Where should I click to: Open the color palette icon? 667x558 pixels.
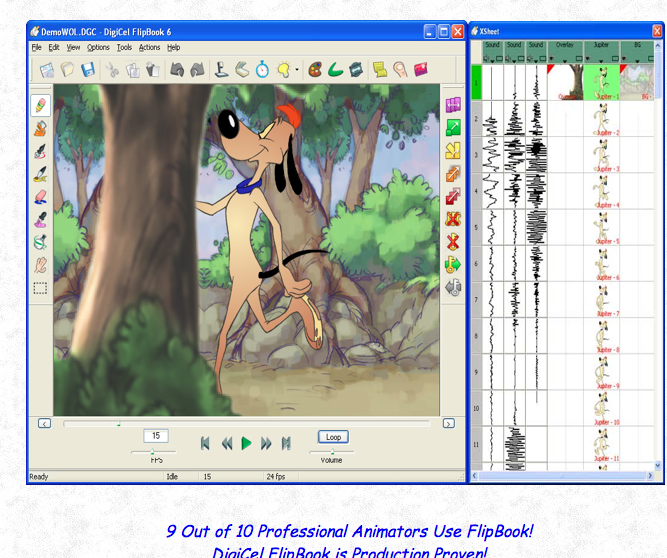pyautogui.click(x=315, y=69)
